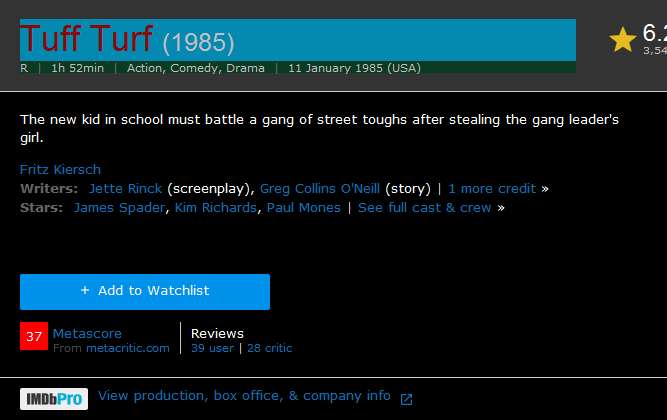This screenshot has width=667, height=420.
Task: Click the IMDbPro logo badge
Action: pos(54,399)
